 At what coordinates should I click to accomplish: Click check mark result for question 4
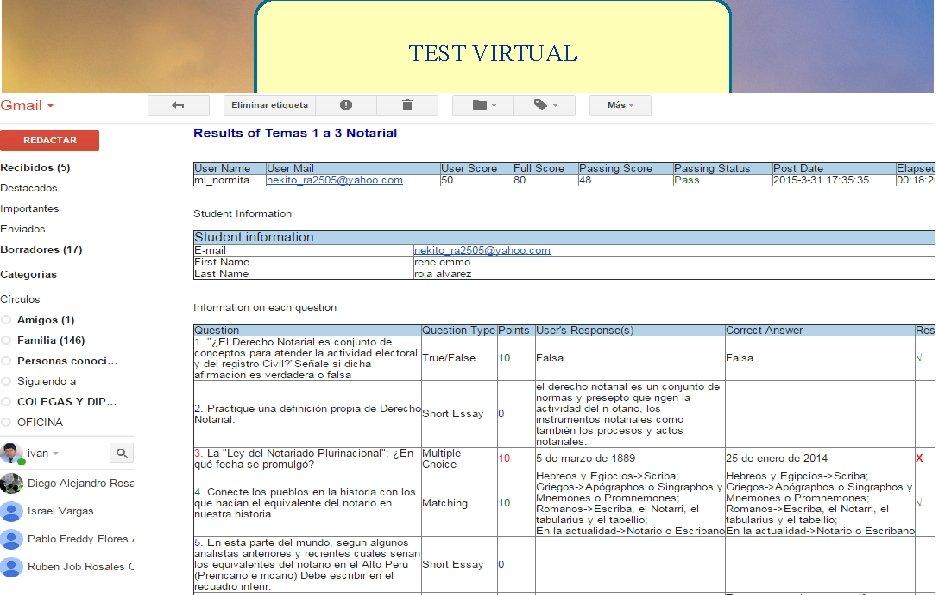(x=919, y=503)
